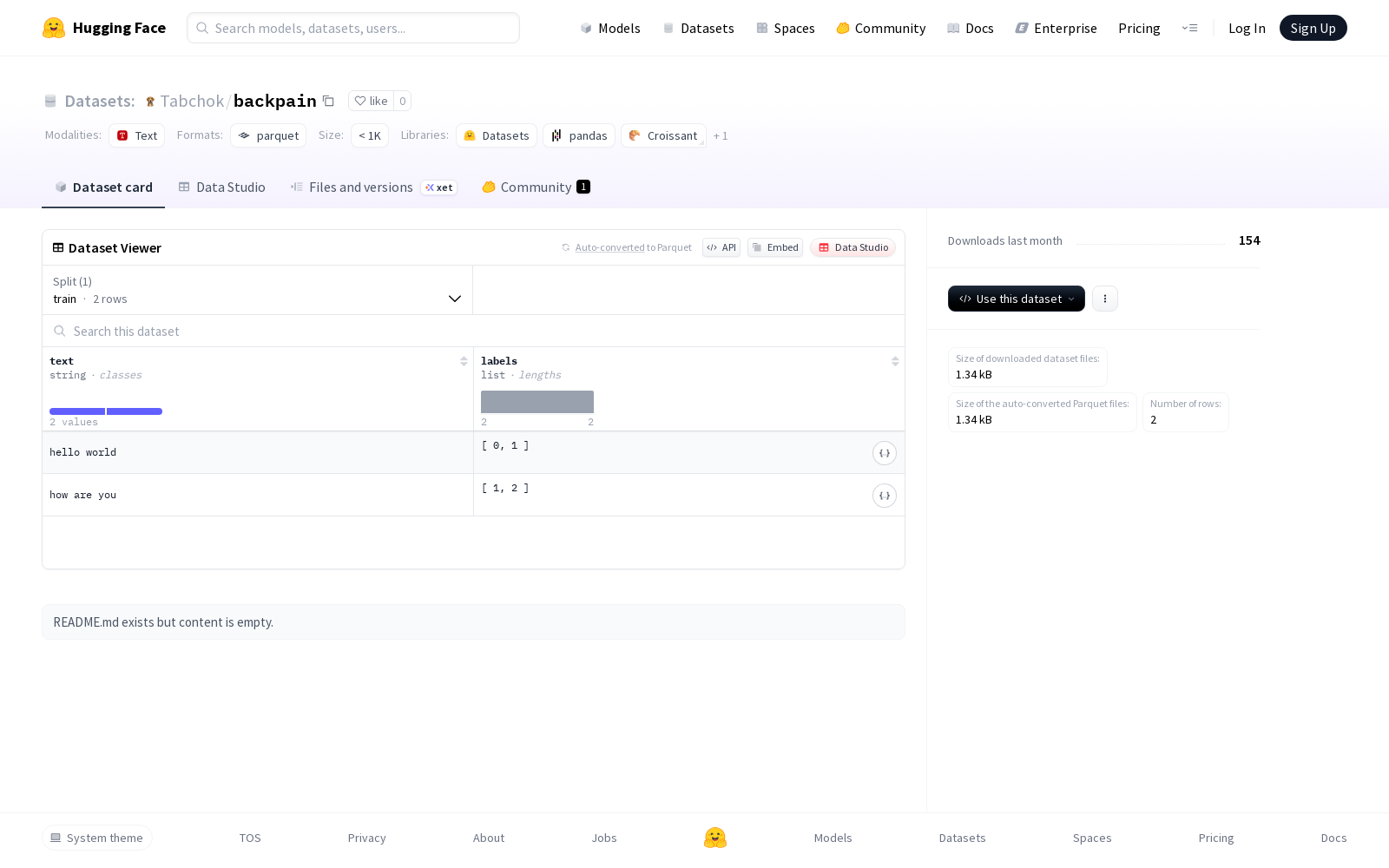The width and height of the screenshot is (1389, 868).
Task: Open the Datasets footer link
Action: coord(963,838)
